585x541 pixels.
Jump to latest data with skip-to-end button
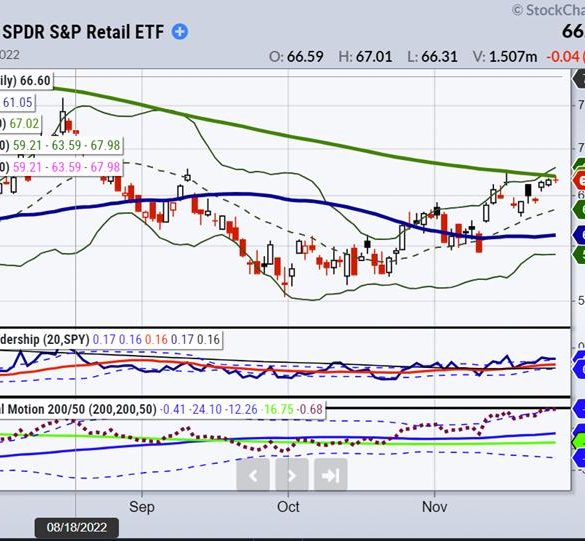(x=331, y=475)
